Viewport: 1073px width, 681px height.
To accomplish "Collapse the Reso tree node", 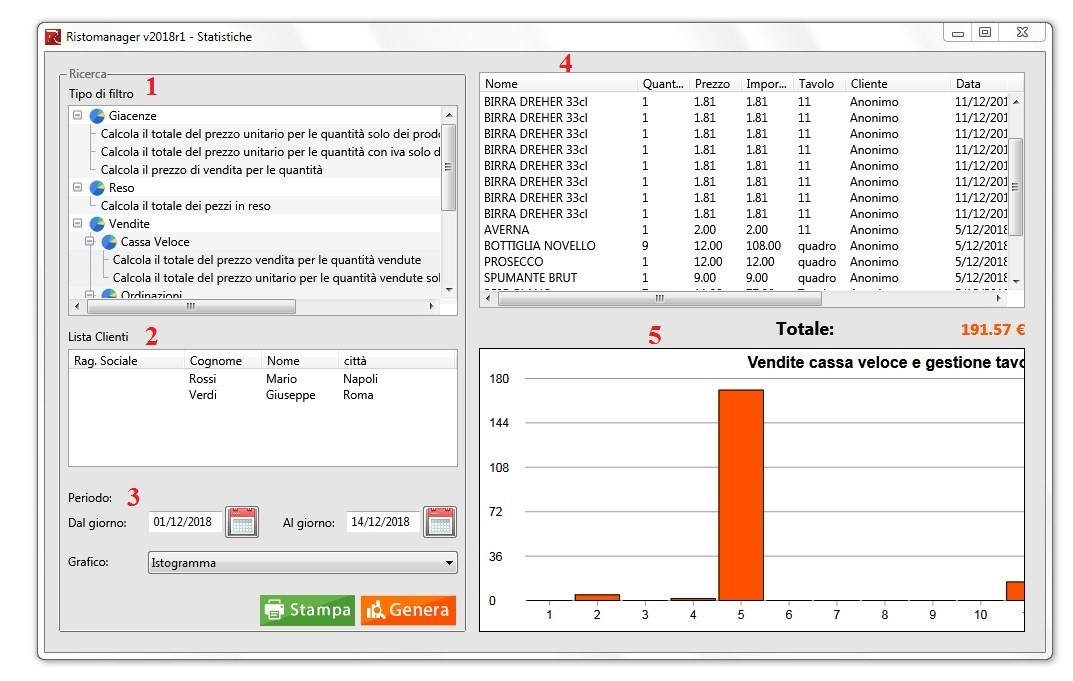I will coord(77,188).
